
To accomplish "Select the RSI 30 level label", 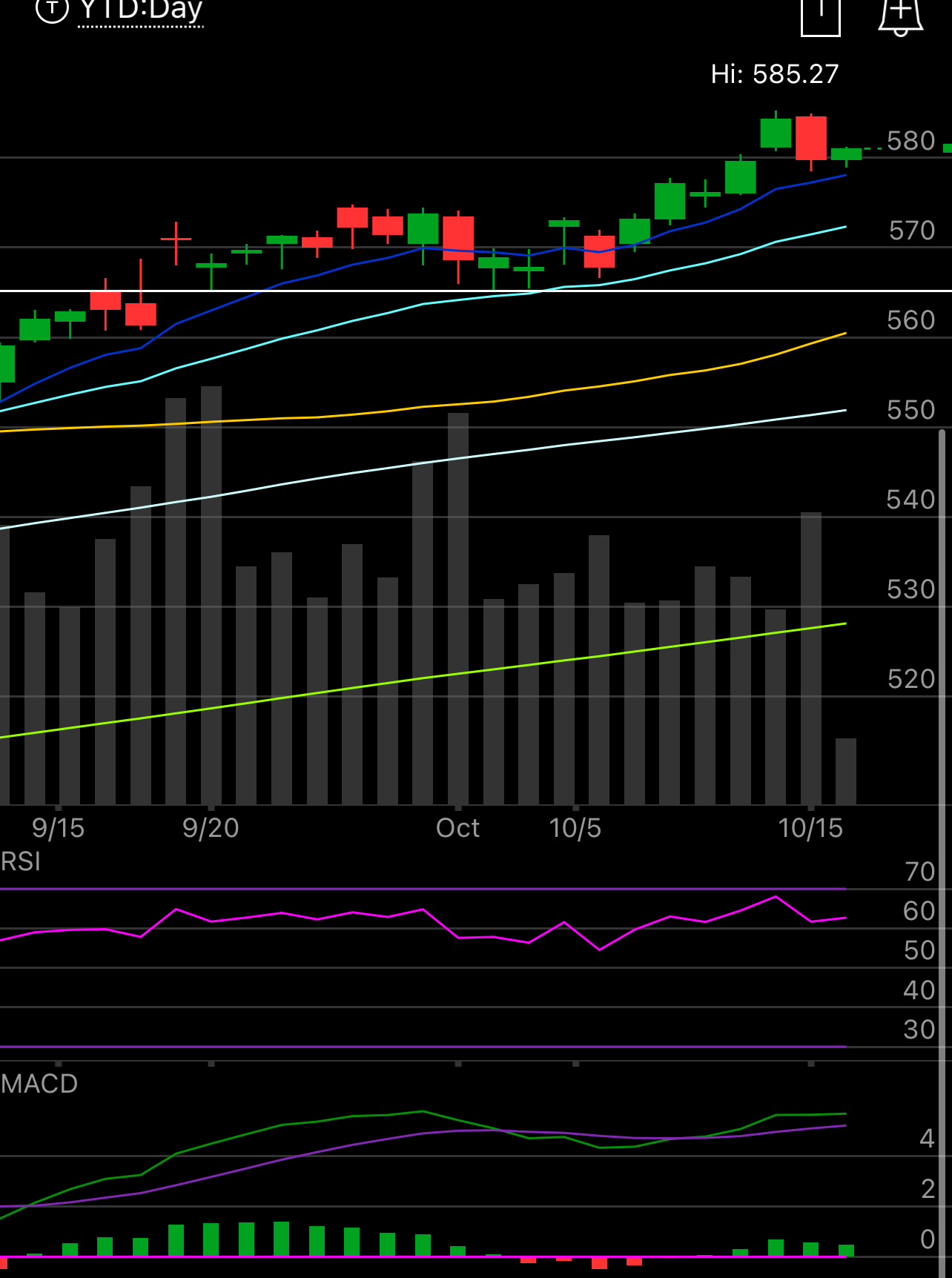I will coord(919,1030).
